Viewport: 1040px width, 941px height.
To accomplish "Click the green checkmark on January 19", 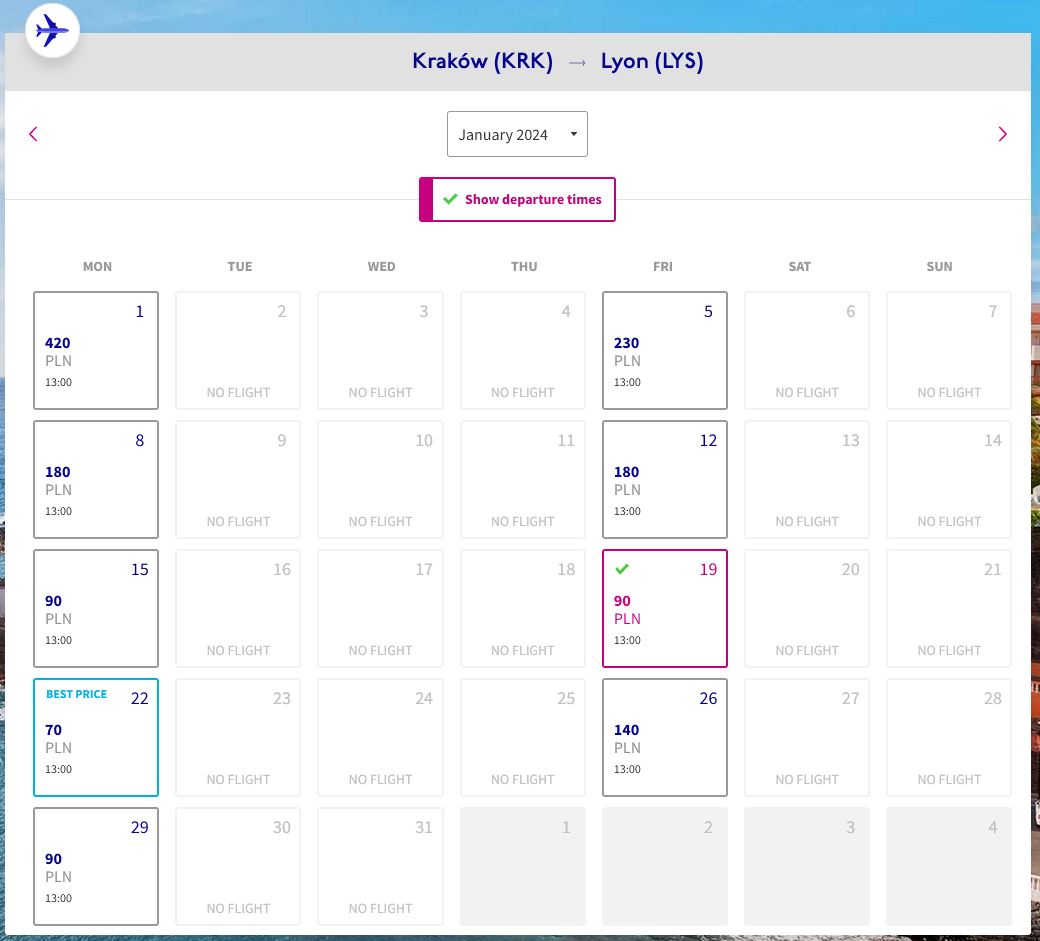I will [x=621, y=569].
